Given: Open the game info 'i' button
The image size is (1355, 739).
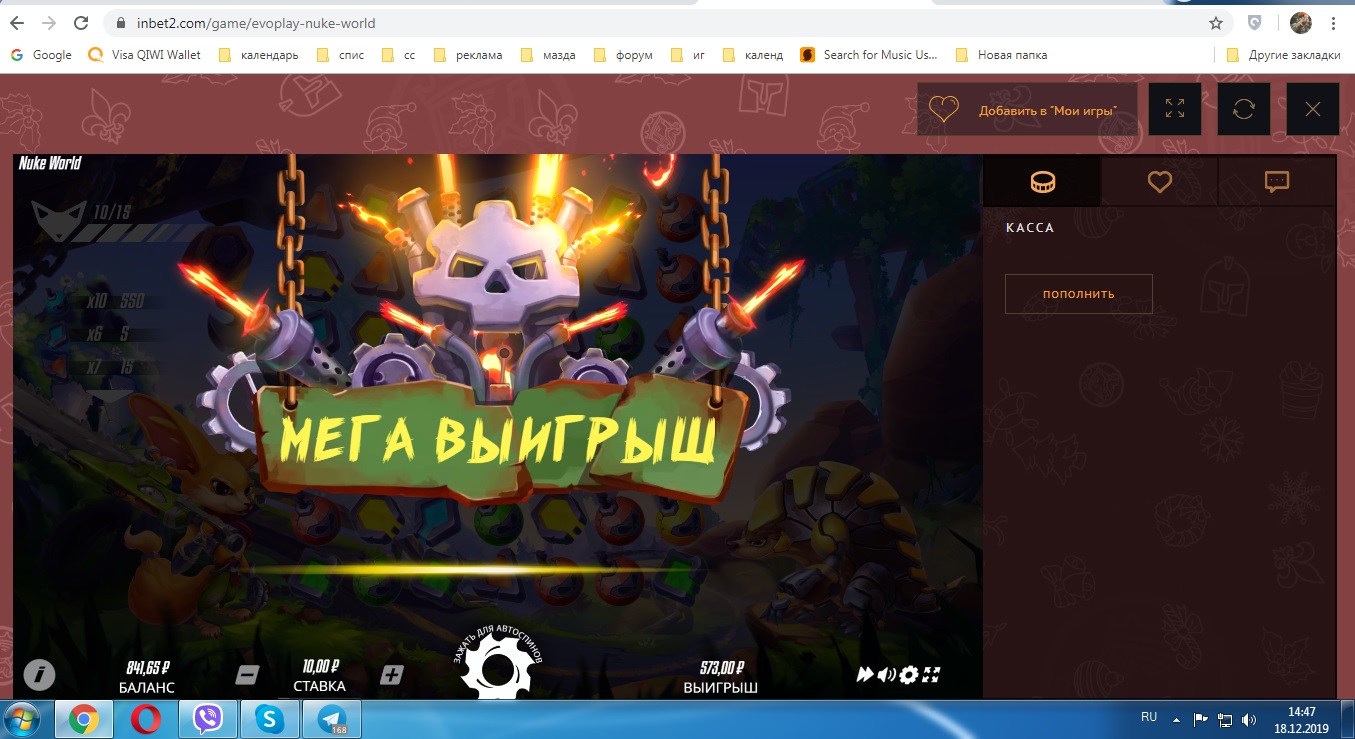Looking at the screenshot, I should coord(39,675).
